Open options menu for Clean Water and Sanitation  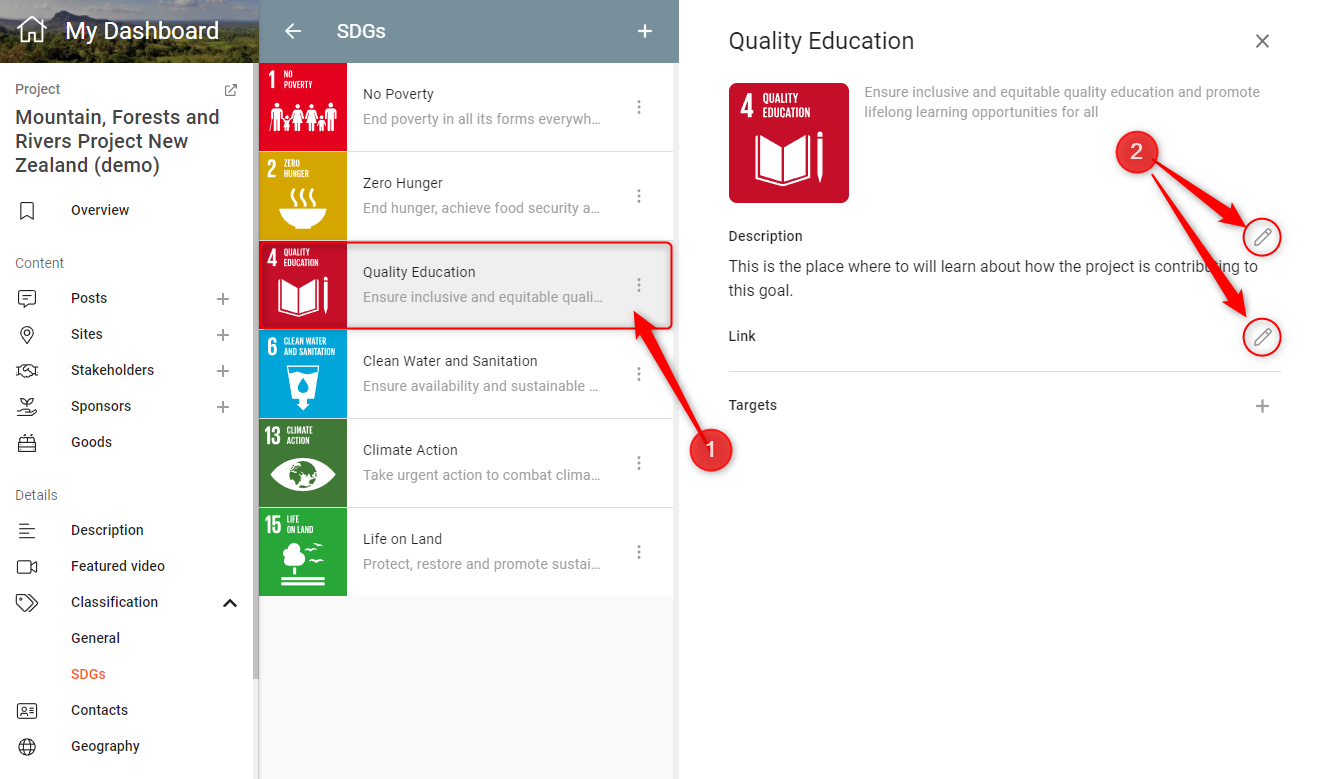[639, 374]
